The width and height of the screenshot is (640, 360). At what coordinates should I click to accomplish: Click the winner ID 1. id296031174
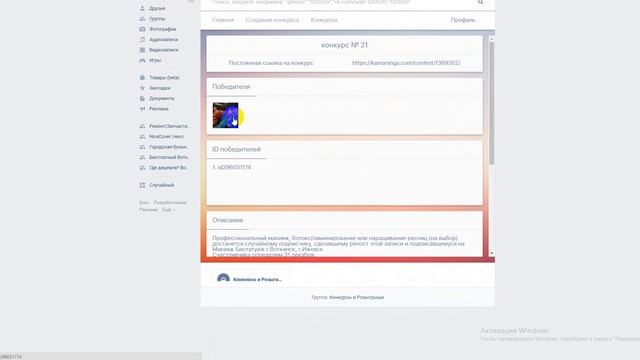[232, 167]
